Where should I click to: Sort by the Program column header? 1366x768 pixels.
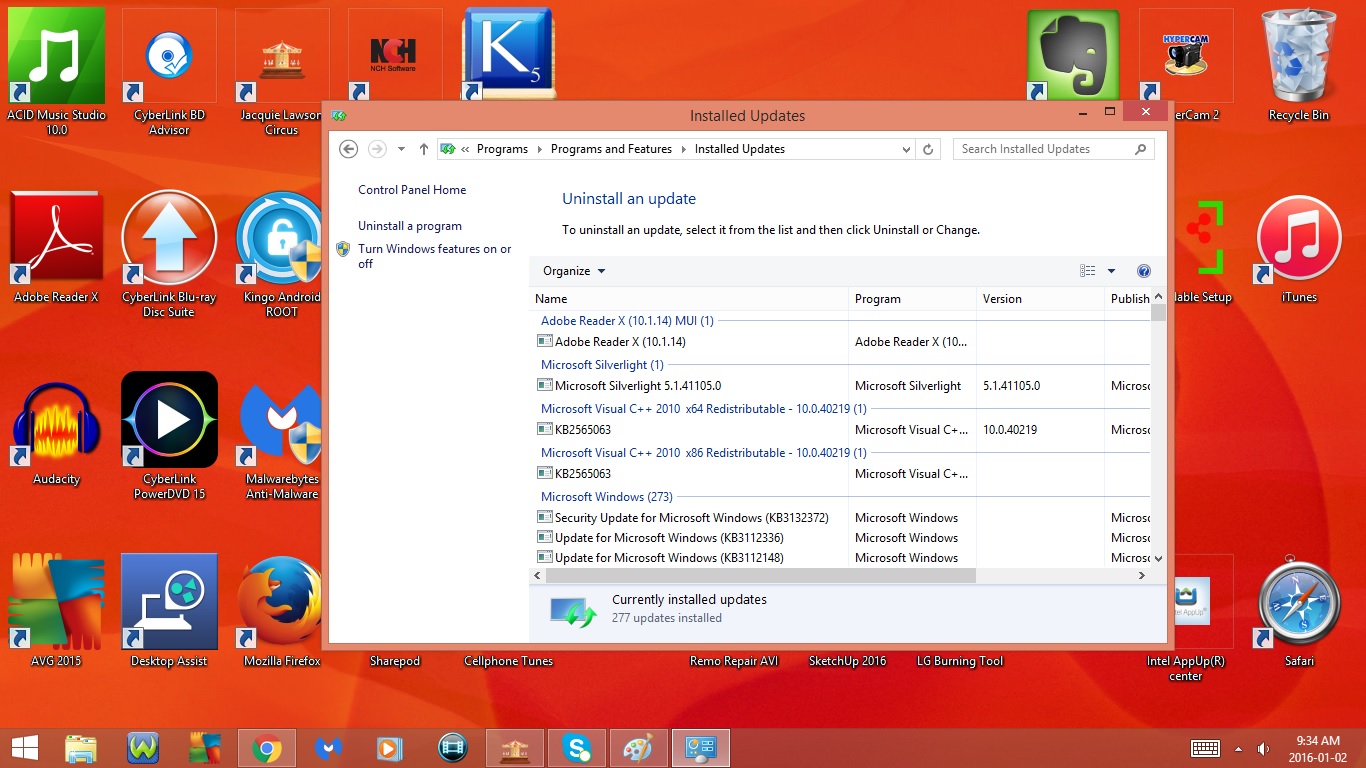coord(912,299)
